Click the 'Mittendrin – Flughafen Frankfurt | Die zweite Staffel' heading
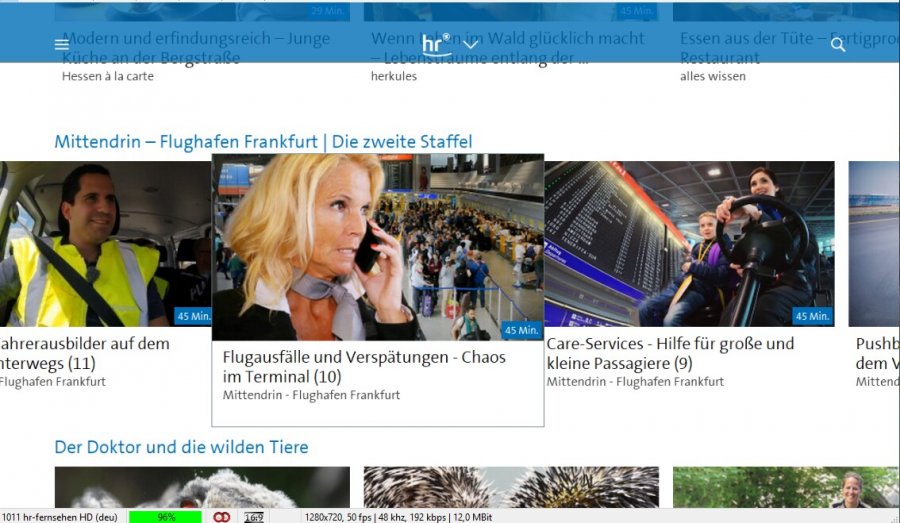The image size is (900, 523). click(263, 142)
